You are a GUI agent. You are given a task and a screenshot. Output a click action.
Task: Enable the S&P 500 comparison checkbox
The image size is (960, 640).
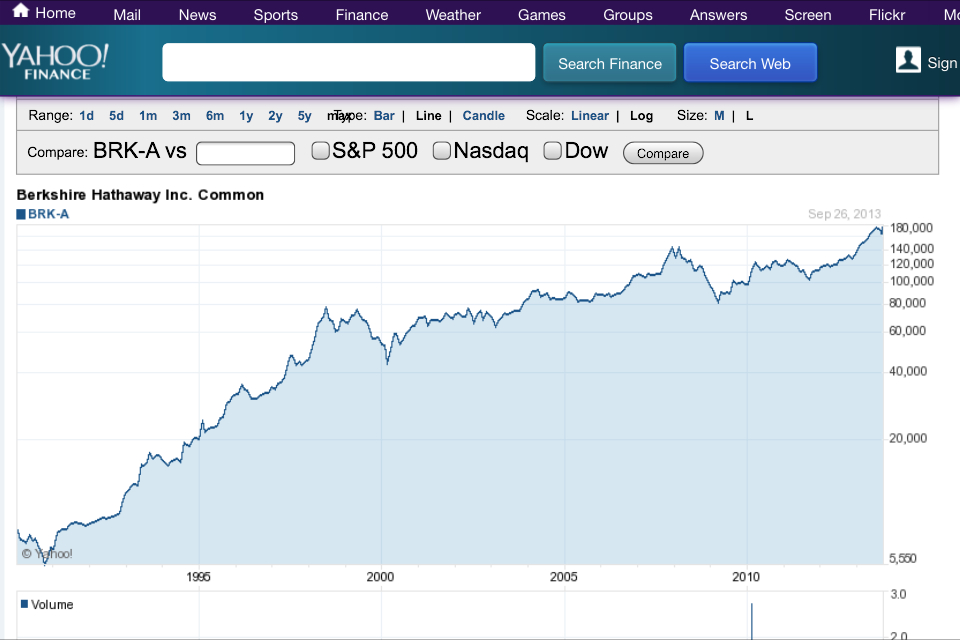[320, 151]
